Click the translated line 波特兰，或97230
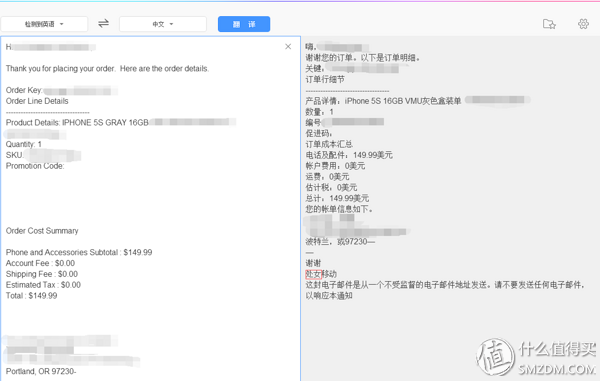This screenshot has height=381, width=600. point(340,241)
